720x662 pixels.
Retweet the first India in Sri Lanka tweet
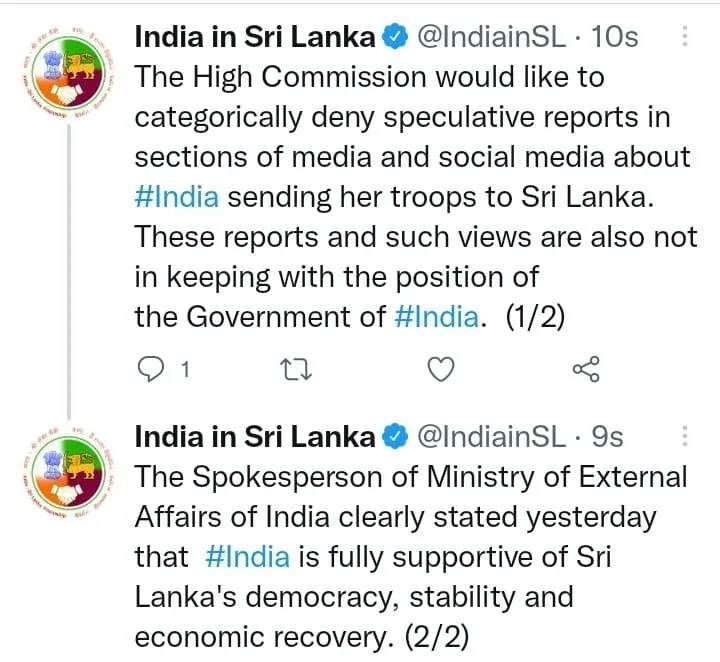point(297,369)
